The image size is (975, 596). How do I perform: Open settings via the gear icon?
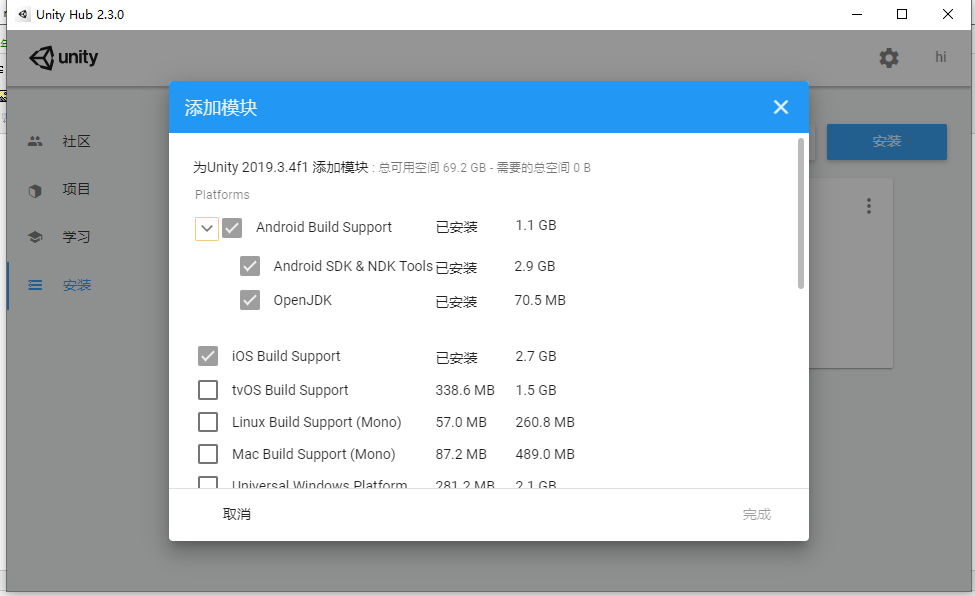(889, 58)
